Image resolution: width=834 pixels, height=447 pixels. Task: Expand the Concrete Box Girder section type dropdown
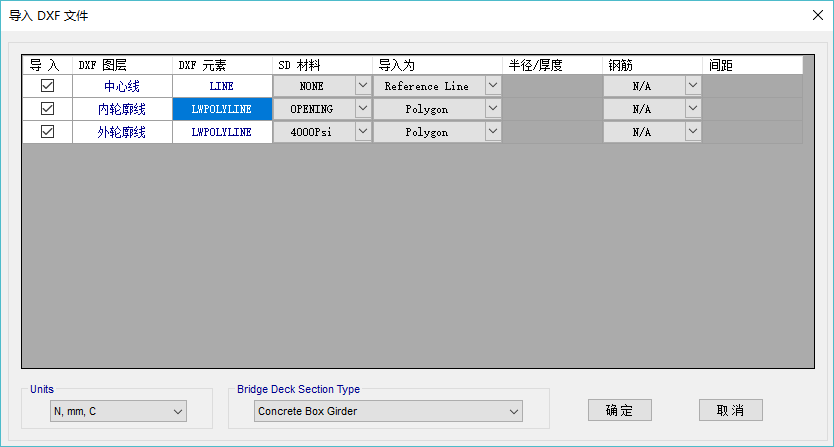(514, 411)
